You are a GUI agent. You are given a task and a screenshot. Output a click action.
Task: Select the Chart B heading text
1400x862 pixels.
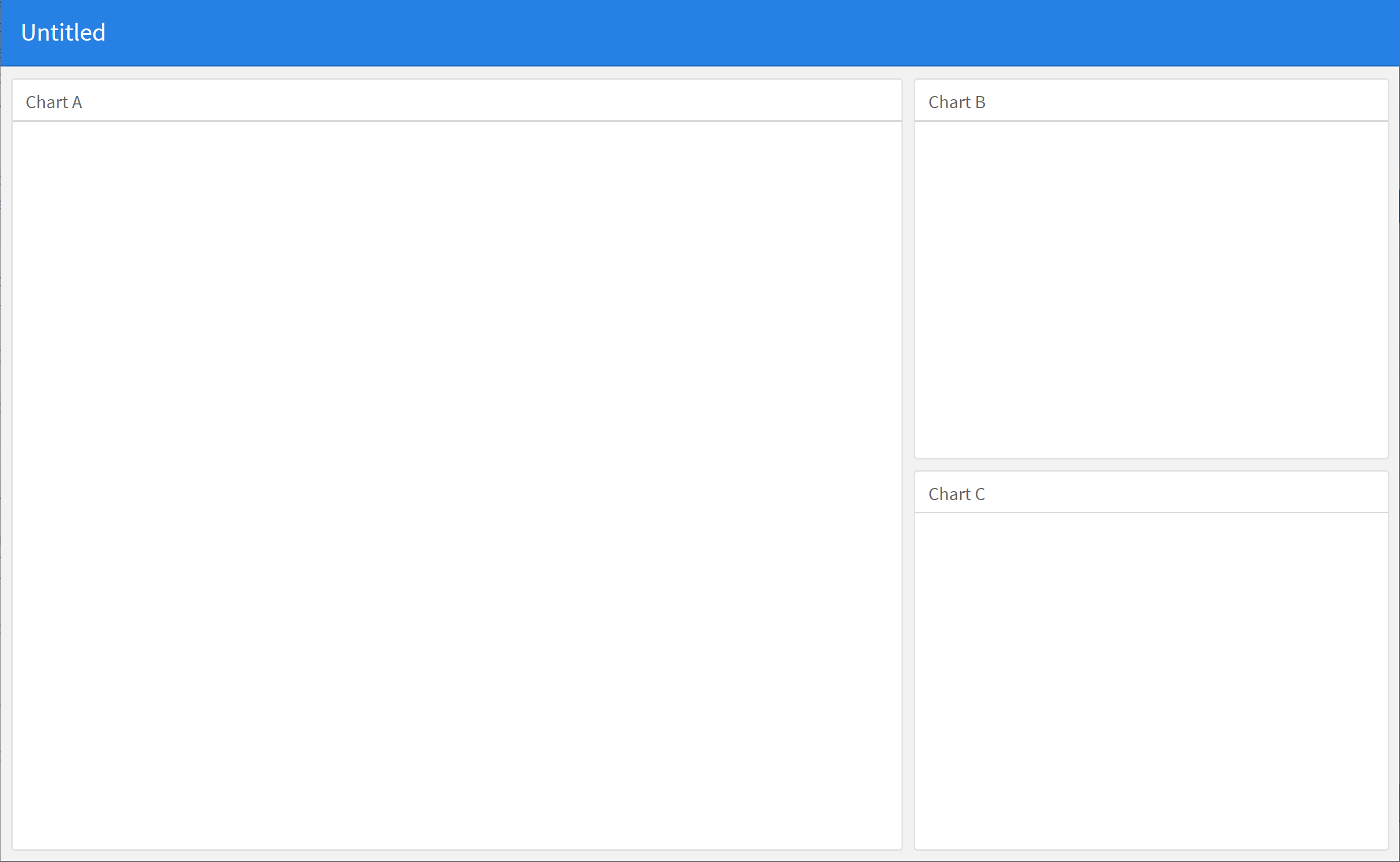pos(956,102)
